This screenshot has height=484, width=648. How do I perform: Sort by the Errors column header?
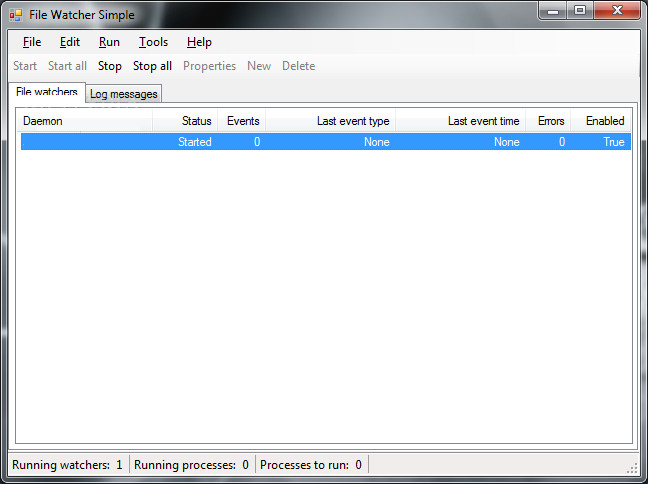point(548,121)
